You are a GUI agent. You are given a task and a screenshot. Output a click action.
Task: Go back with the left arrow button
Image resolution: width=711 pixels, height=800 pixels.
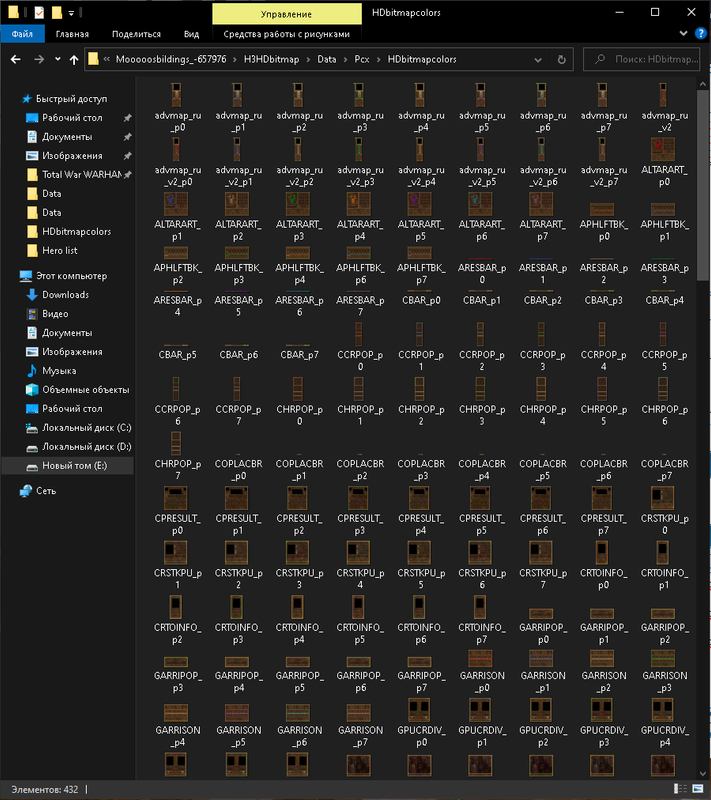[16, 60]
